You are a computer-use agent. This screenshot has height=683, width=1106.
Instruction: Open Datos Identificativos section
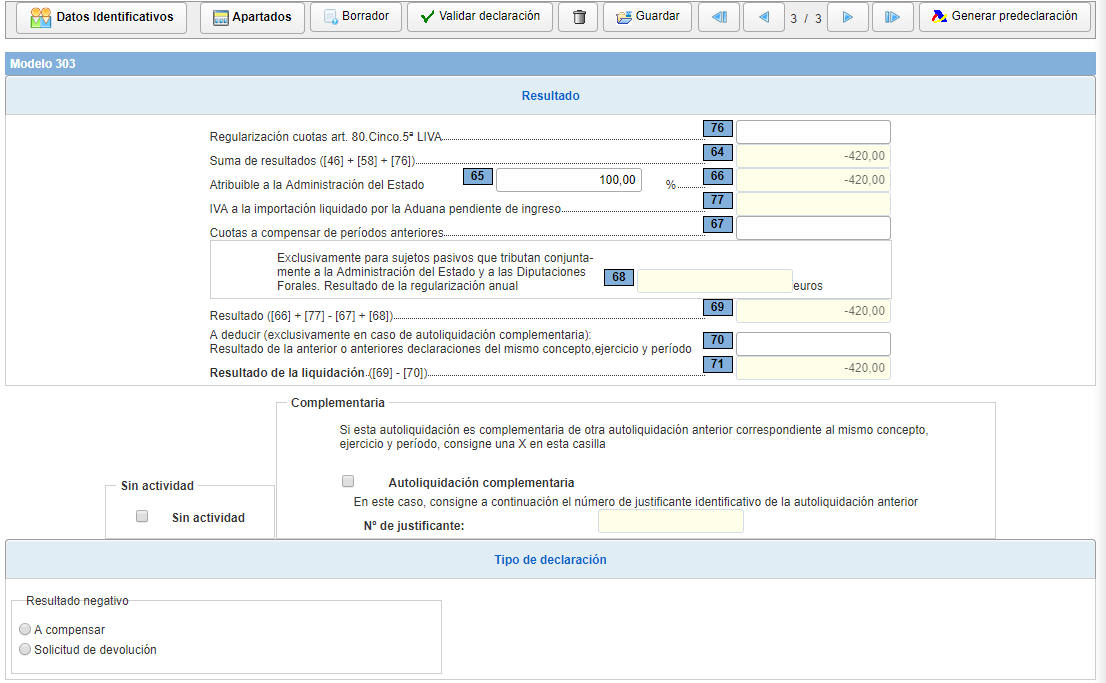102,17
